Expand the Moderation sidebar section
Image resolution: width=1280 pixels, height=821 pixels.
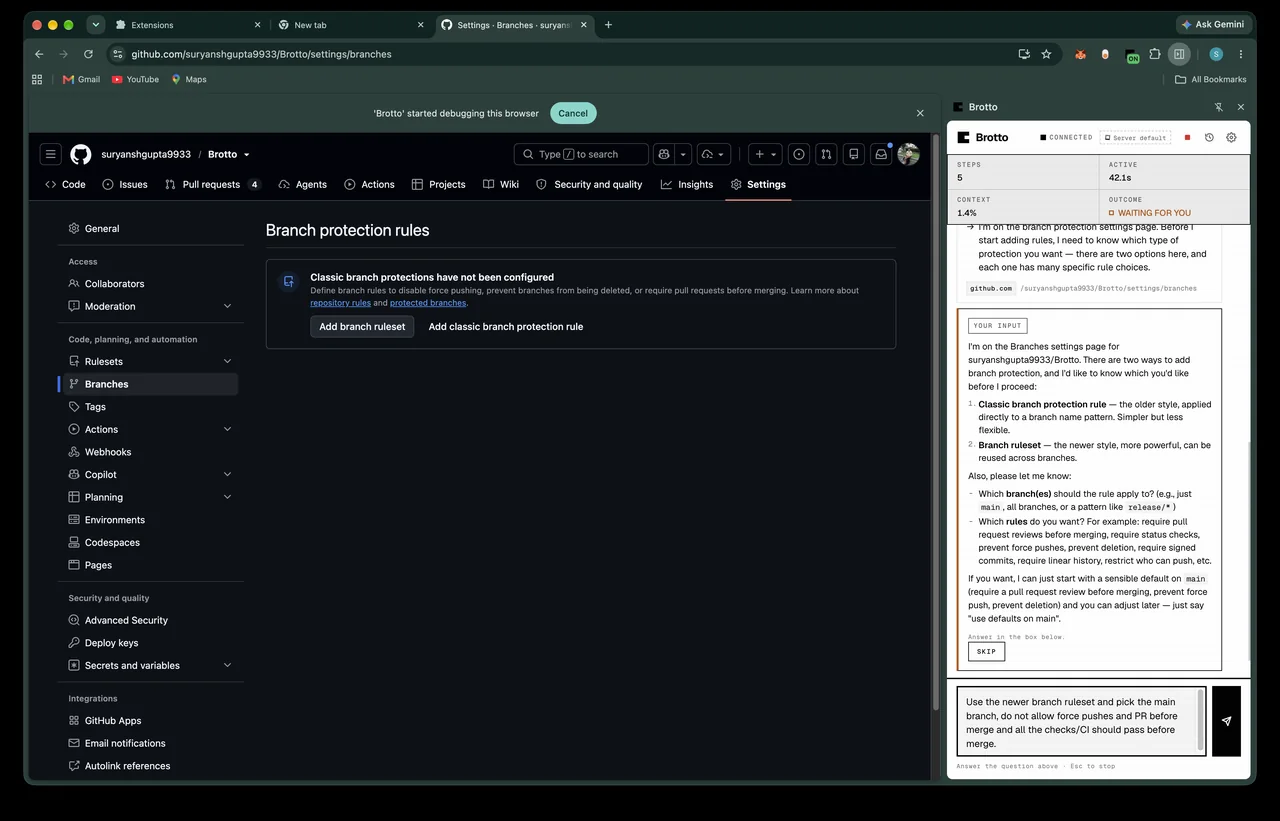(x=227, y=306)
